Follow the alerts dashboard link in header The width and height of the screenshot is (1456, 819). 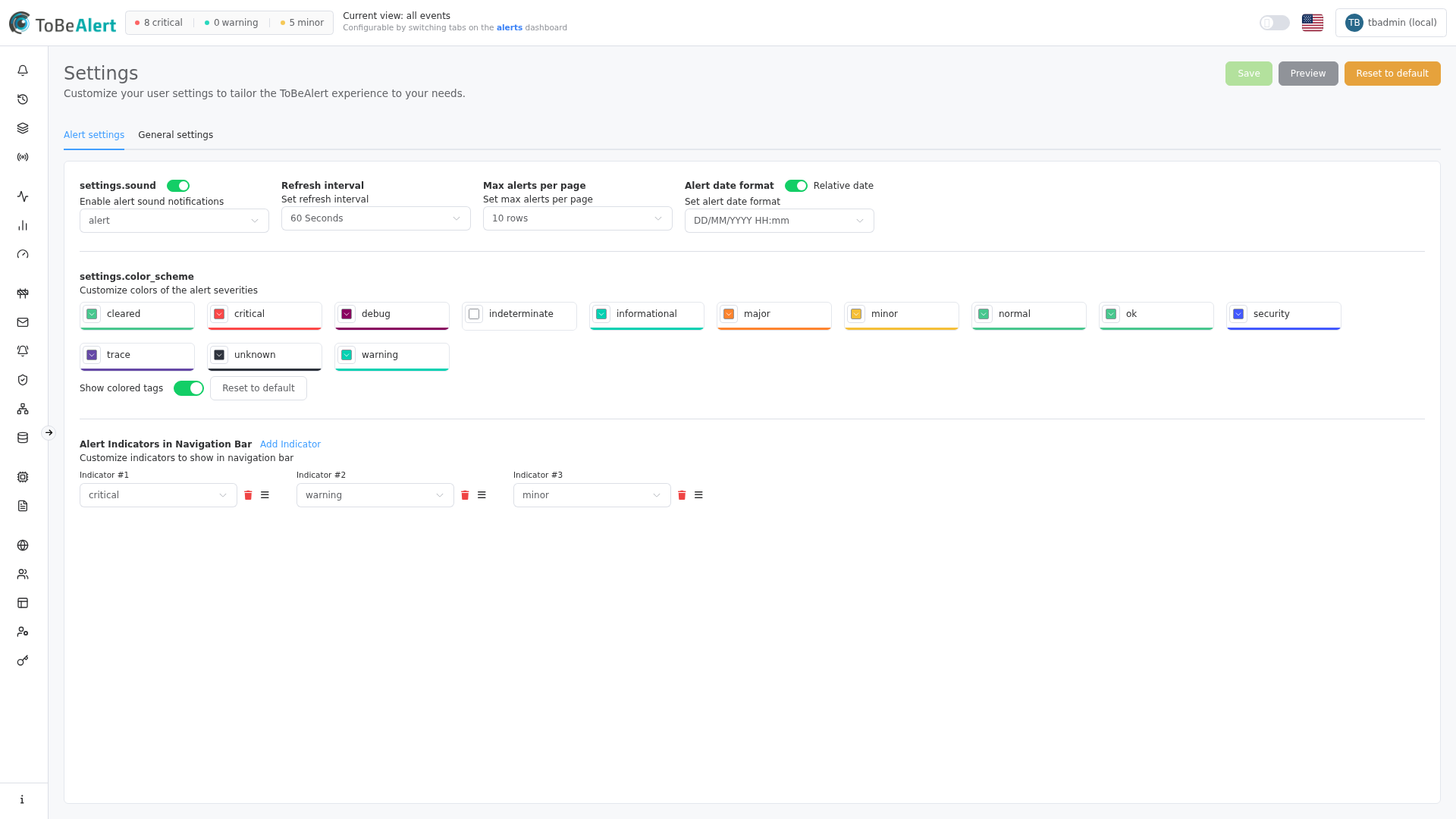coord(510,28)
